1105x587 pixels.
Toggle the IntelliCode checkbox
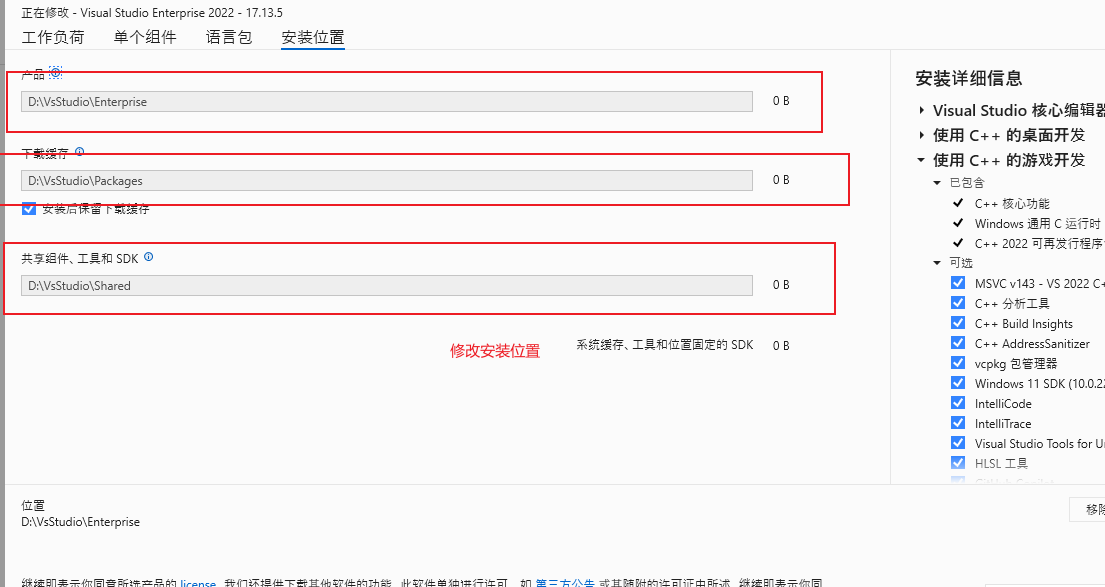958,403
